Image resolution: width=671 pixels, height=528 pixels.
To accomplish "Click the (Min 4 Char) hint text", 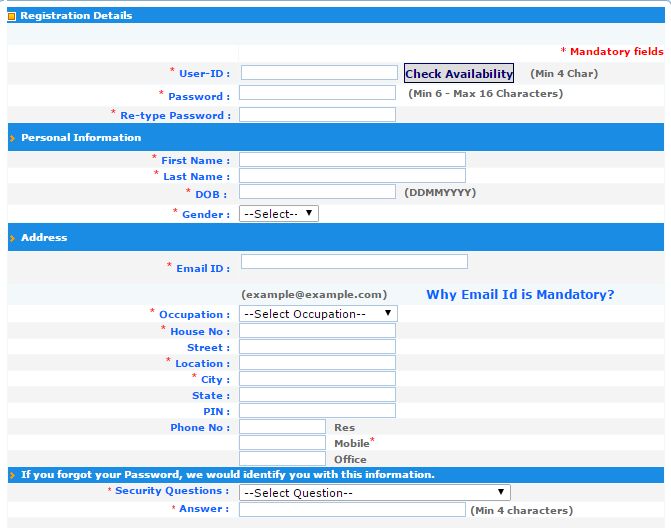I will tap(564, 74).
